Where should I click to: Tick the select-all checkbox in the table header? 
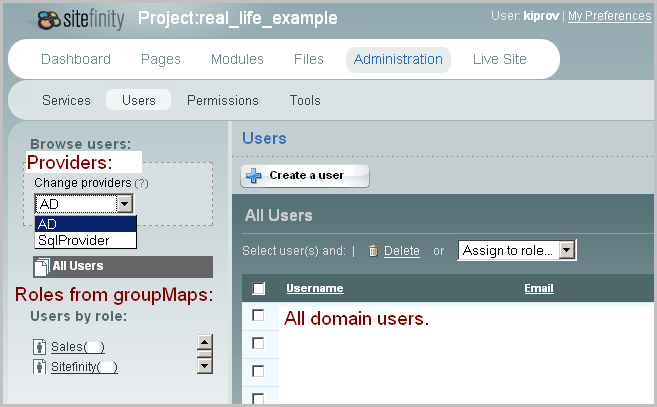259,288
